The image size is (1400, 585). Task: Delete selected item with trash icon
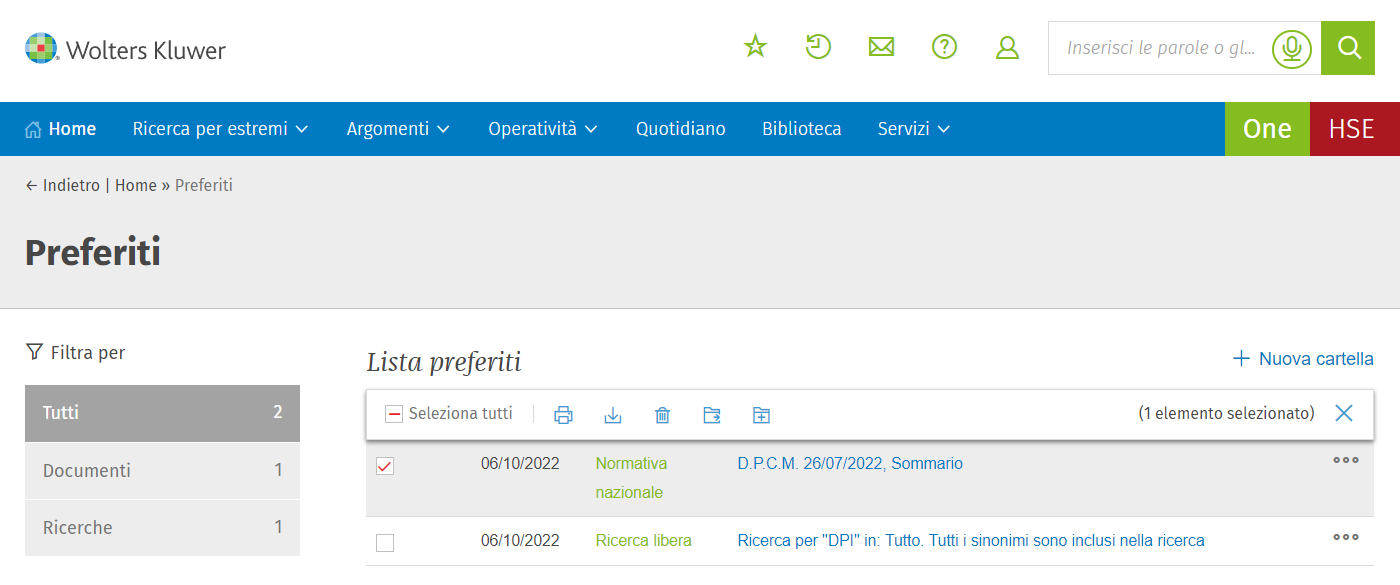pos(662,415)
